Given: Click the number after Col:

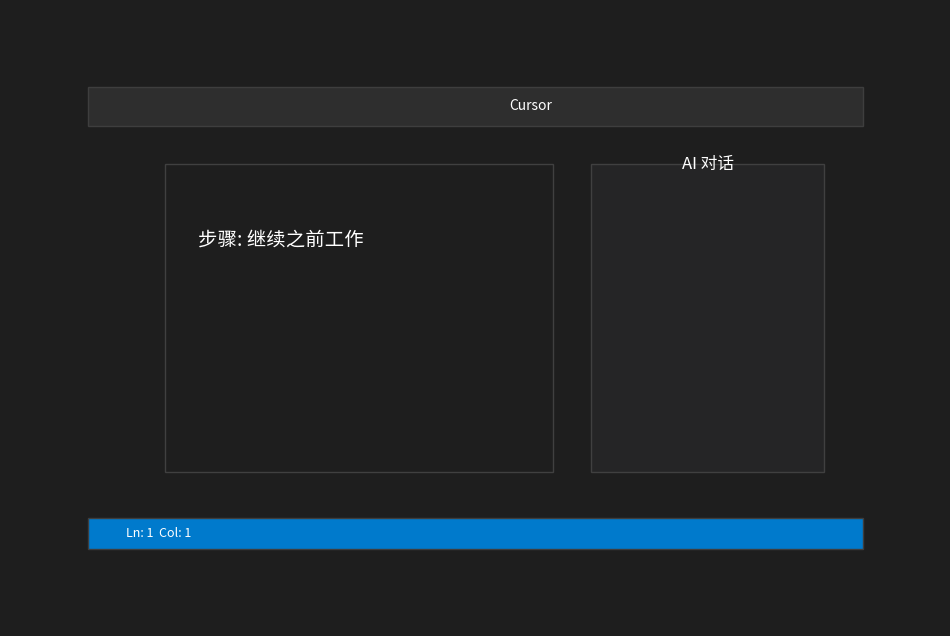Looking at the screenshot, I should [x=188, y=532].
